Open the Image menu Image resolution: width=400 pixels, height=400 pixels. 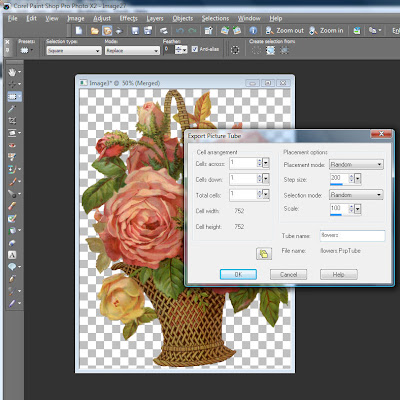coord(76,18)
